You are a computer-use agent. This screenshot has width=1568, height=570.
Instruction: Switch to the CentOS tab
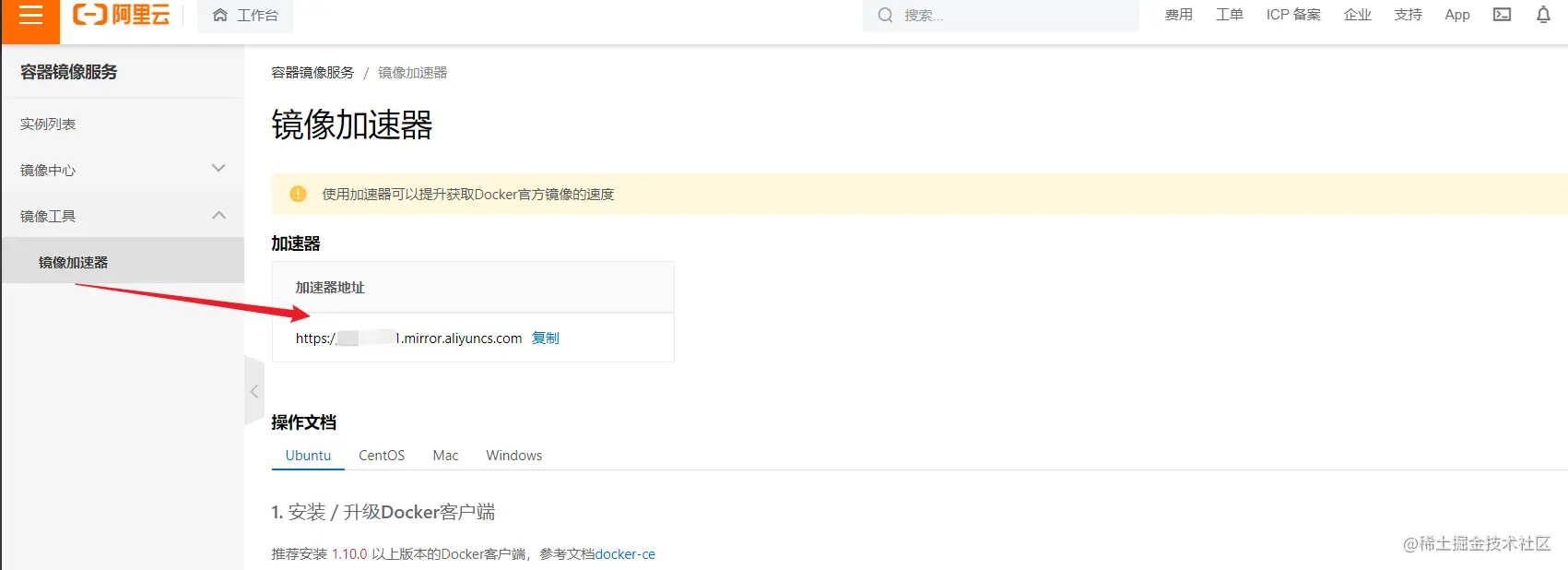(x=382, y=456)
